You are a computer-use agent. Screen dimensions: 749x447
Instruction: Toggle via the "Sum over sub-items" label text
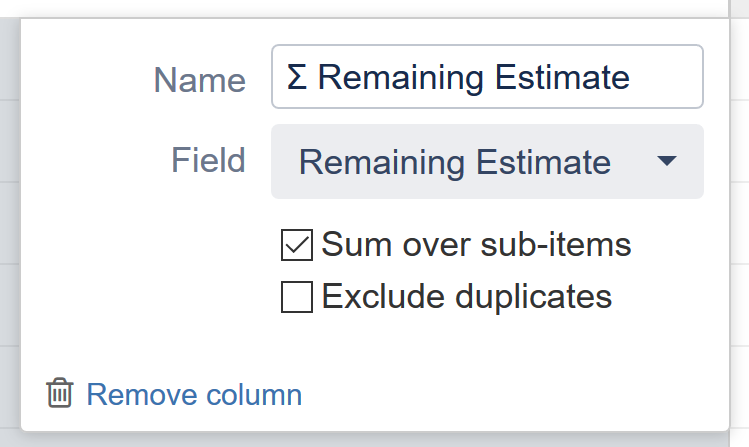(476, 245)
